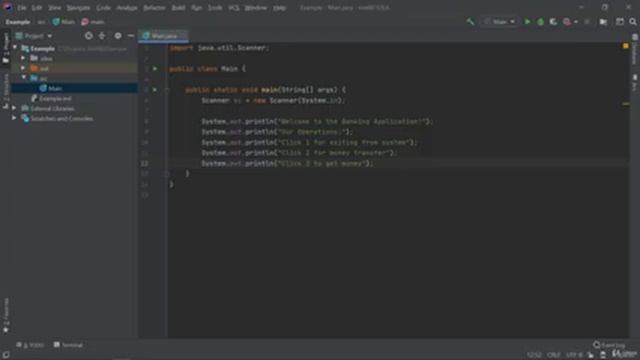Open Project panel settings gear
This screenshot has width=640, height=360.
click(118, 36)
